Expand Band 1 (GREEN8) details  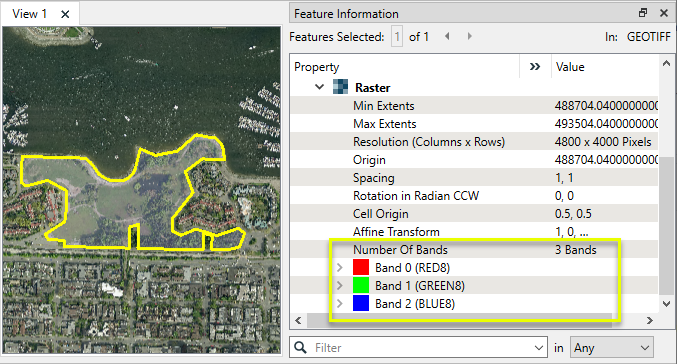point(340,285)
